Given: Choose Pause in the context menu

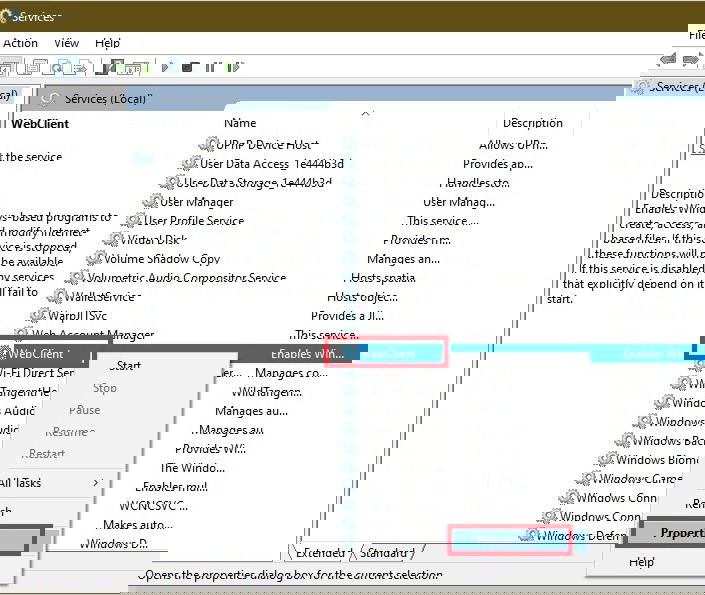Looking at the screenshot, I should click(x=85, y=410).
